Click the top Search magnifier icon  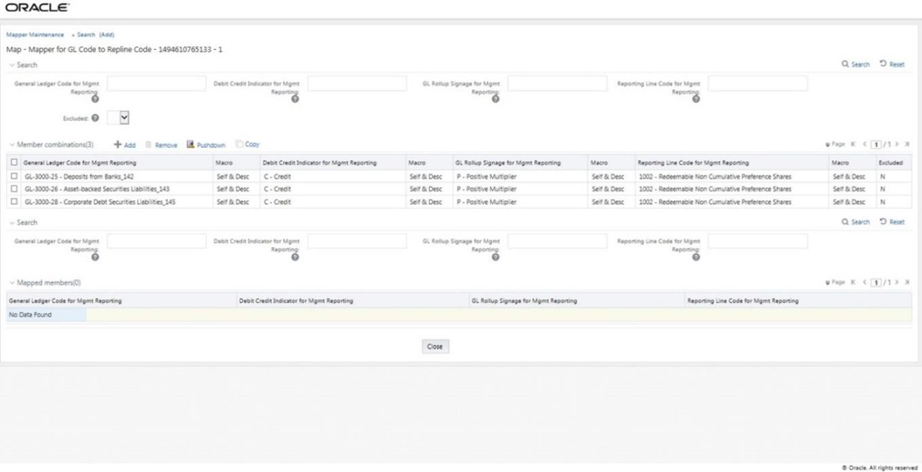pos(845,64)
